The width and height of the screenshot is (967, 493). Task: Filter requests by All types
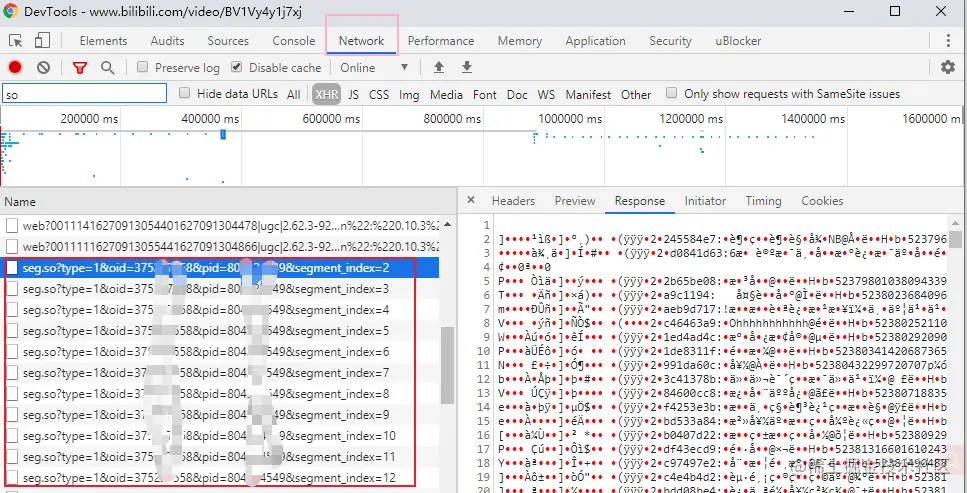point(294,94)
